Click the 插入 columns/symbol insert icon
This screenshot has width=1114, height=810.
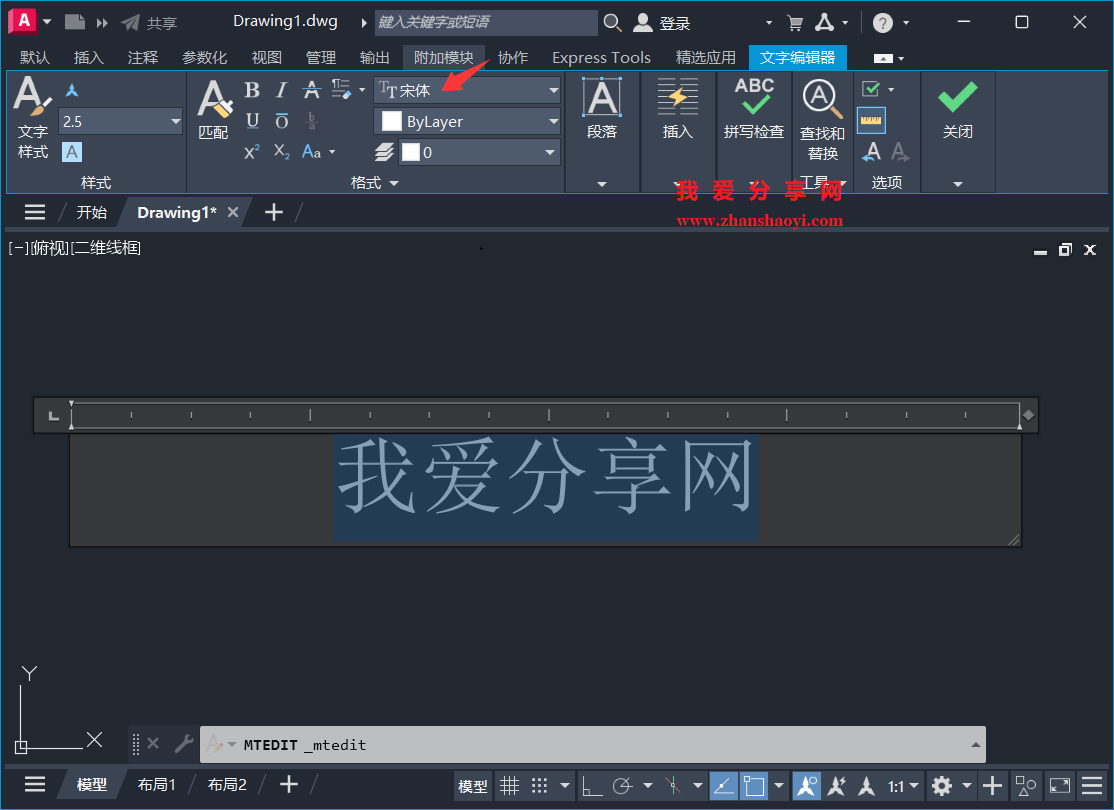(x=677, y=97)
